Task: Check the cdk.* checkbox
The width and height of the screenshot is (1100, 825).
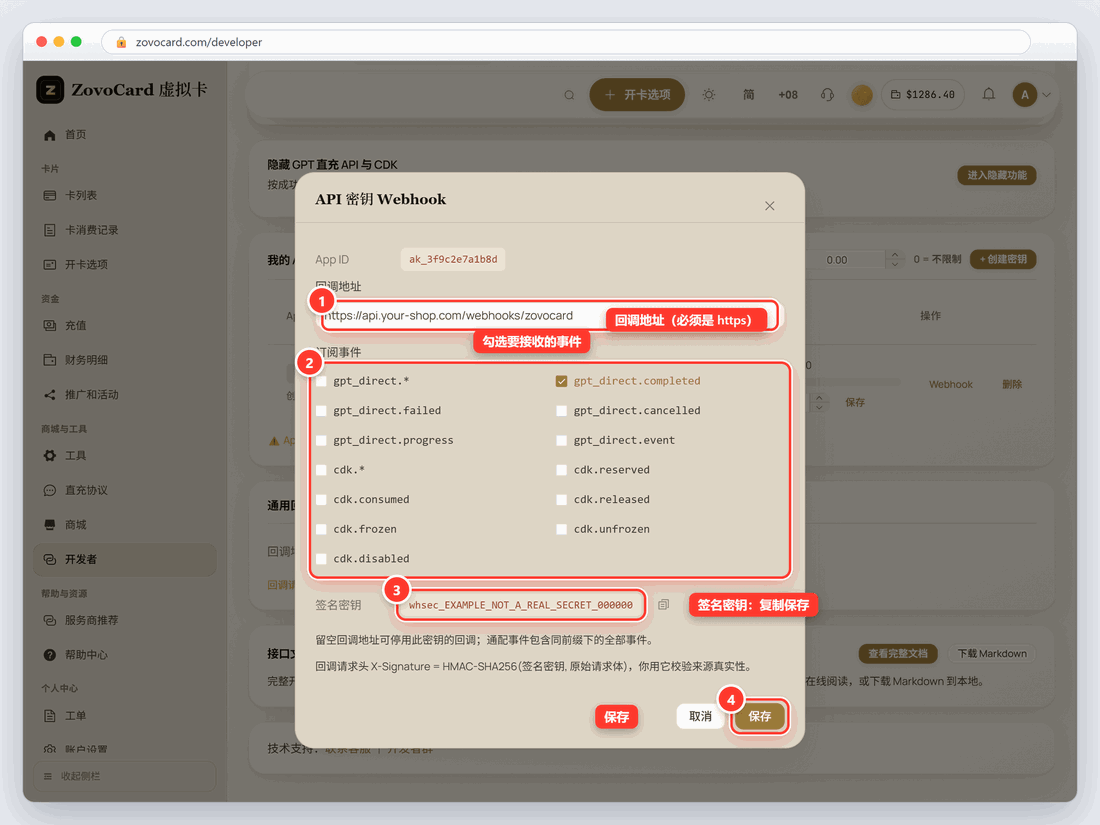Action: click(x=321, y=470)
